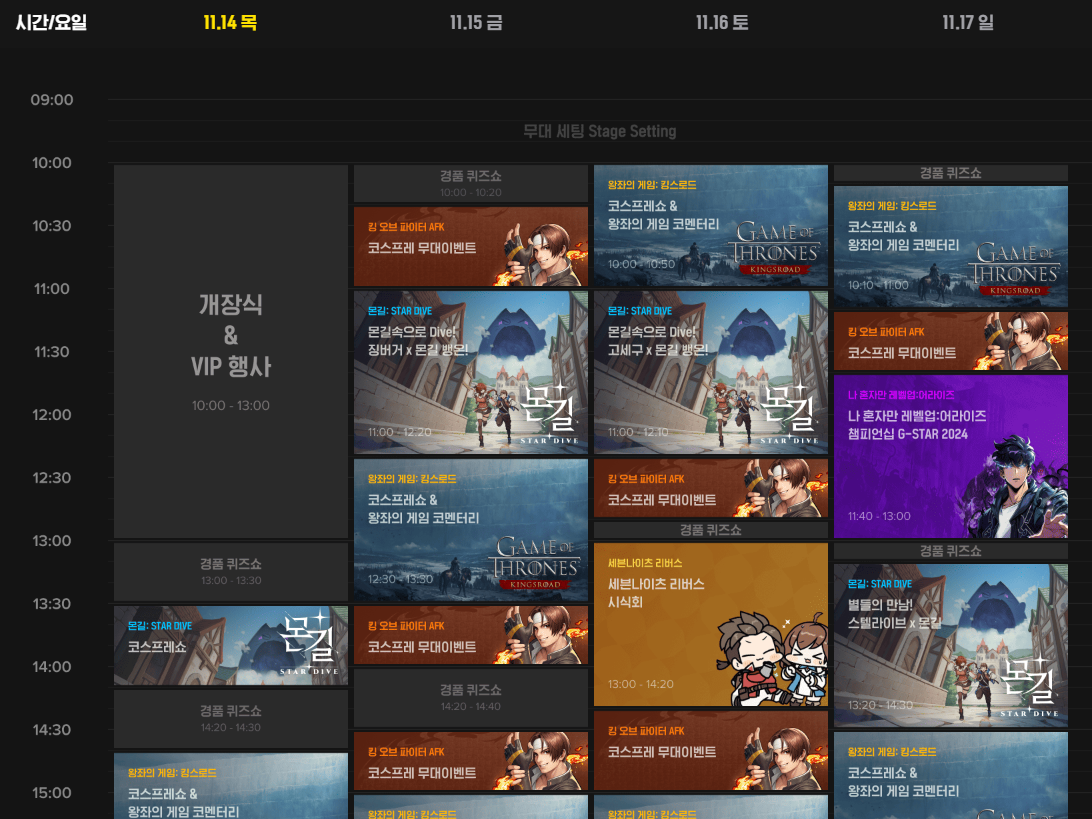This screenshot has width=1092, height=819.
Task: Open the 왕좌의 게임 코멘터리 12:30-13:30 card
Action: click(471, 530)
